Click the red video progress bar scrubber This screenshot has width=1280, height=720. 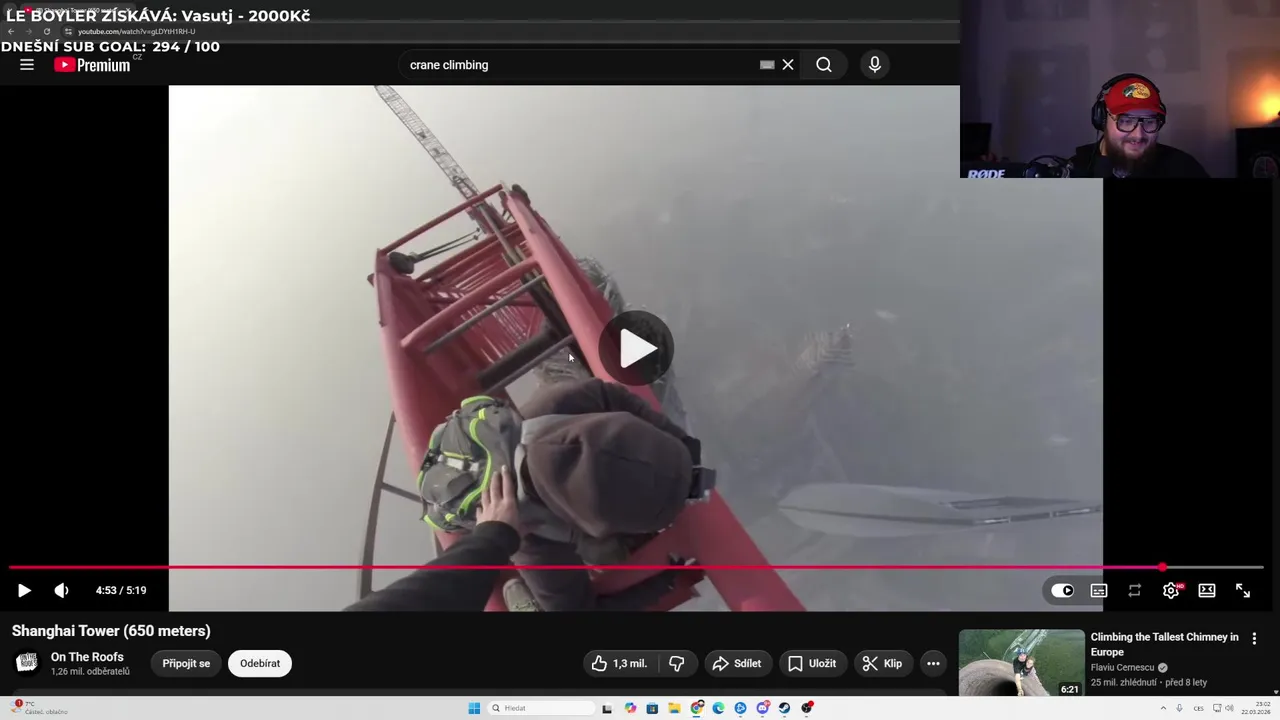1162,568
